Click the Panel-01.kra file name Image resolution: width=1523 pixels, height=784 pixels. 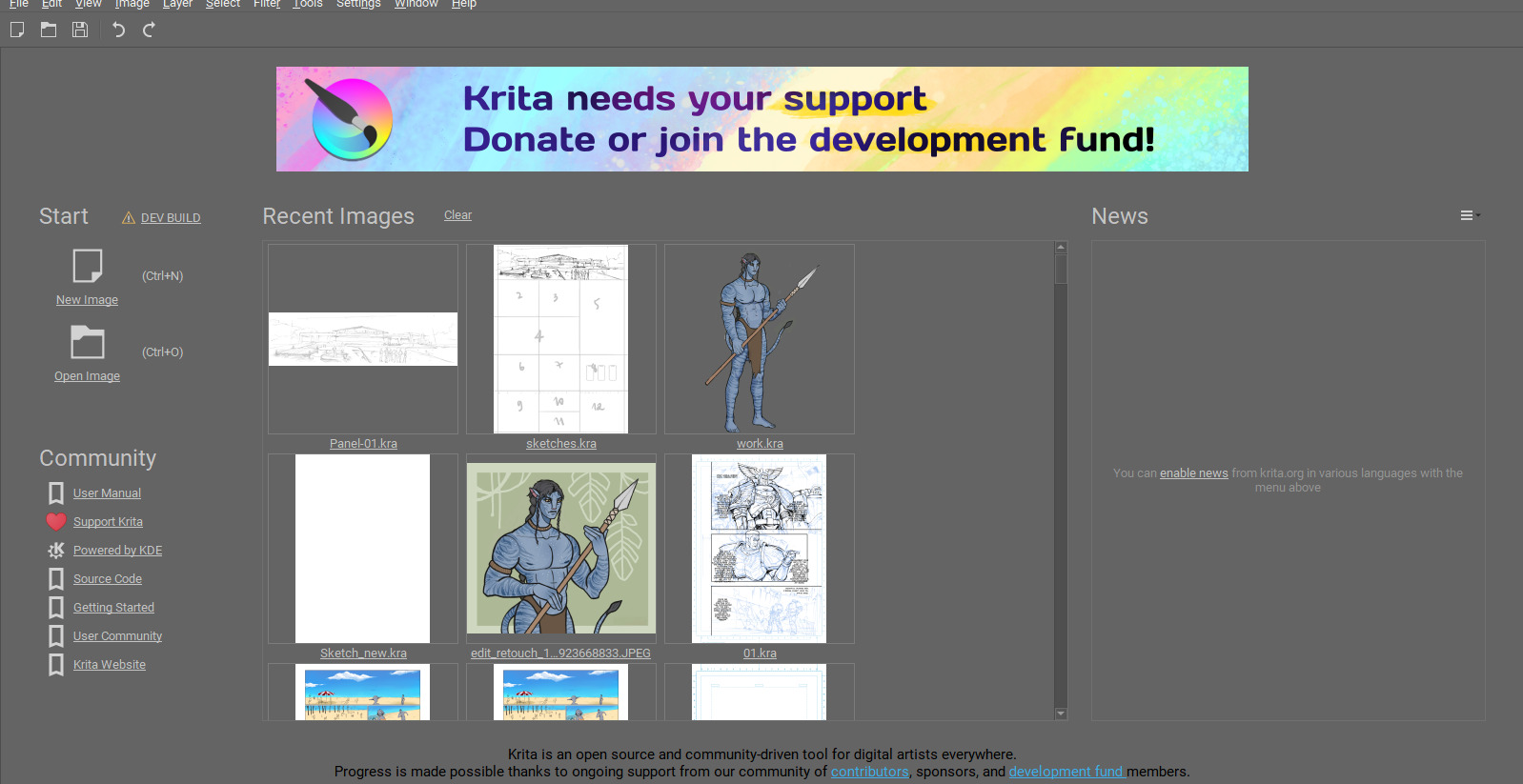(363, 444)
